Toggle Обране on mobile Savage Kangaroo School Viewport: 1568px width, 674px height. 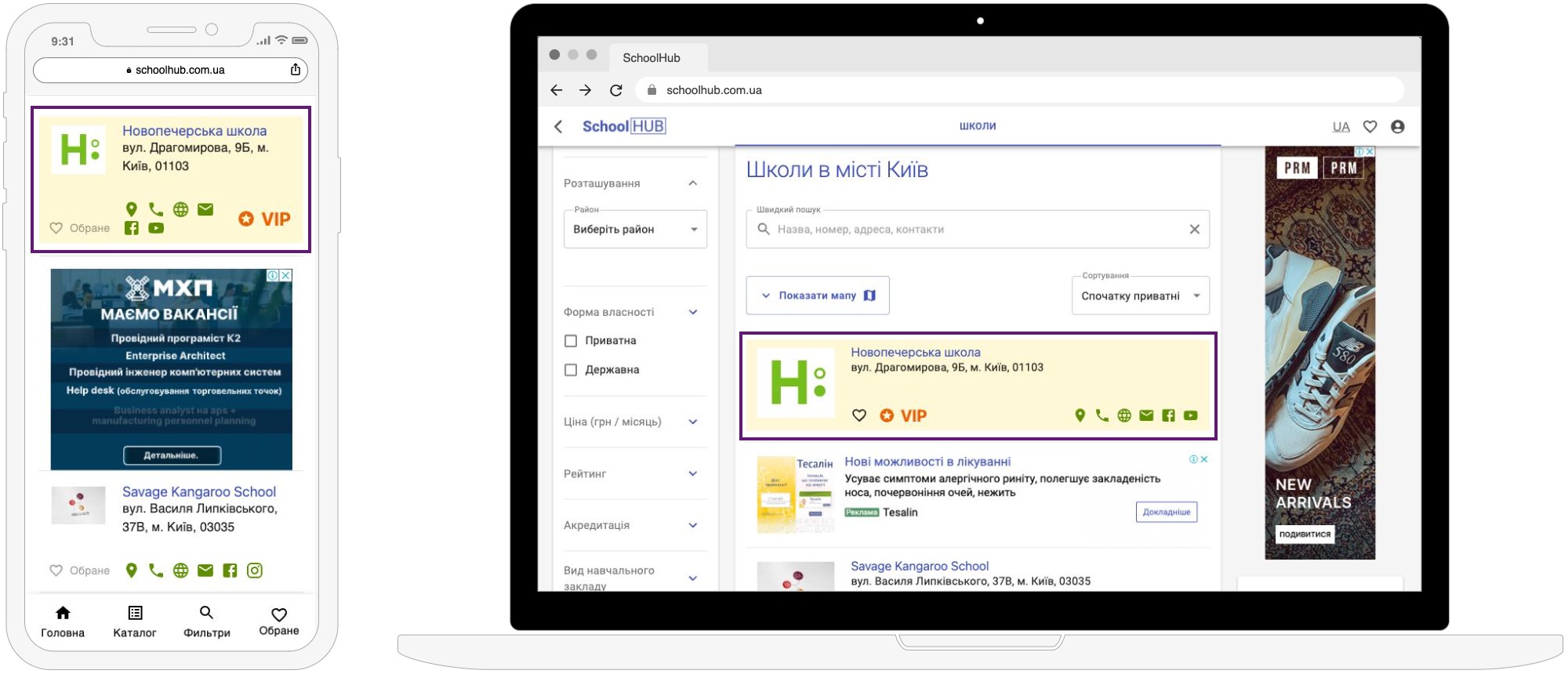pos(79,571)
